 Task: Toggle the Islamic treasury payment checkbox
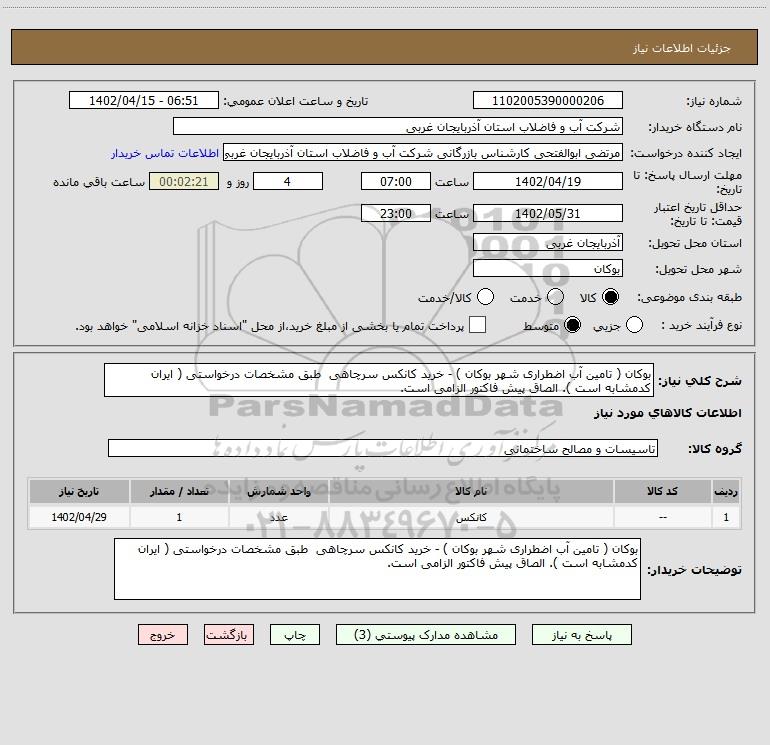click(477, 325)
